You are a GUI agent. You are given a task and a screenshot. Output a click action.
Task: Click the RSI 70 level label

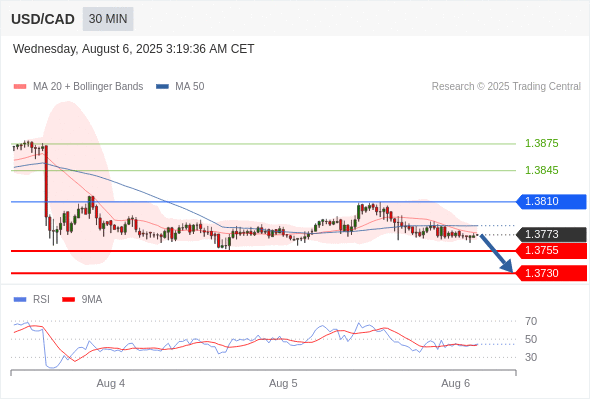[x=531, y=321]
